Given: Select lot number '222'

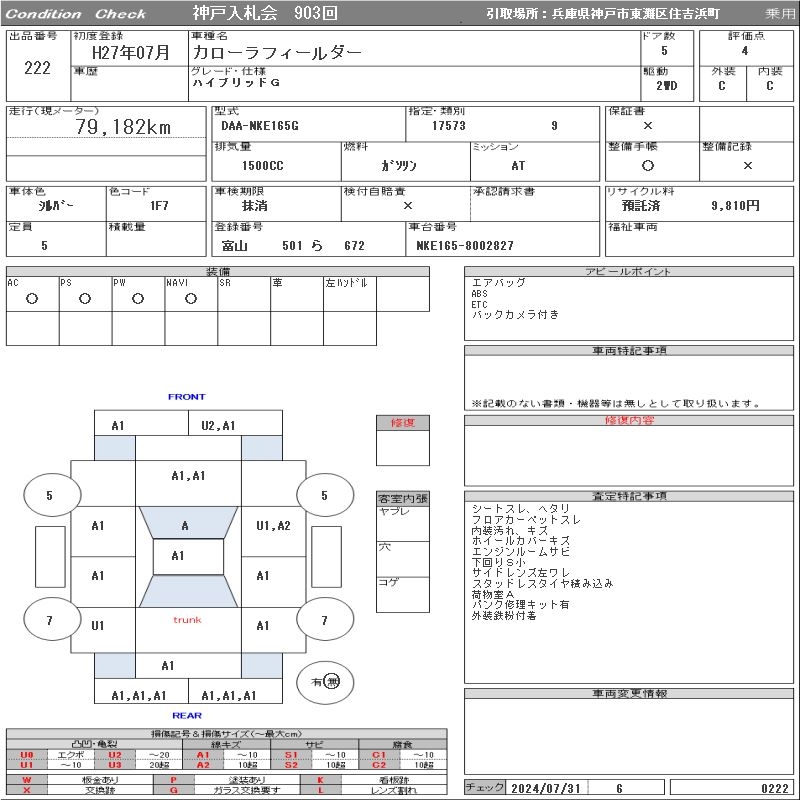Looking at the screenshot, I should tap(37, 68).
